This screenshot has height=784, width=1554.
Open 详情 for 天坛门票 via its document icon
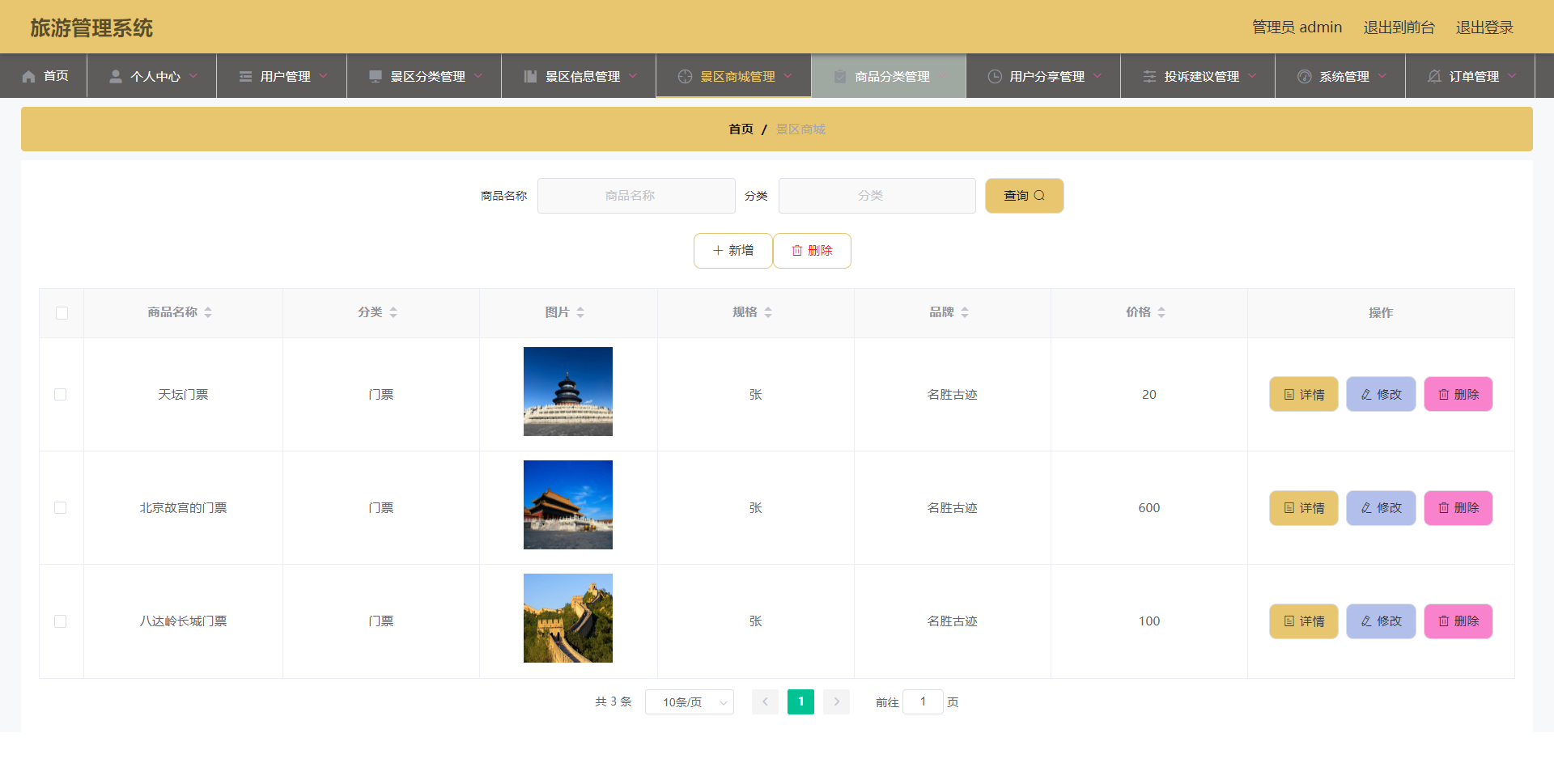[1289, 394]
